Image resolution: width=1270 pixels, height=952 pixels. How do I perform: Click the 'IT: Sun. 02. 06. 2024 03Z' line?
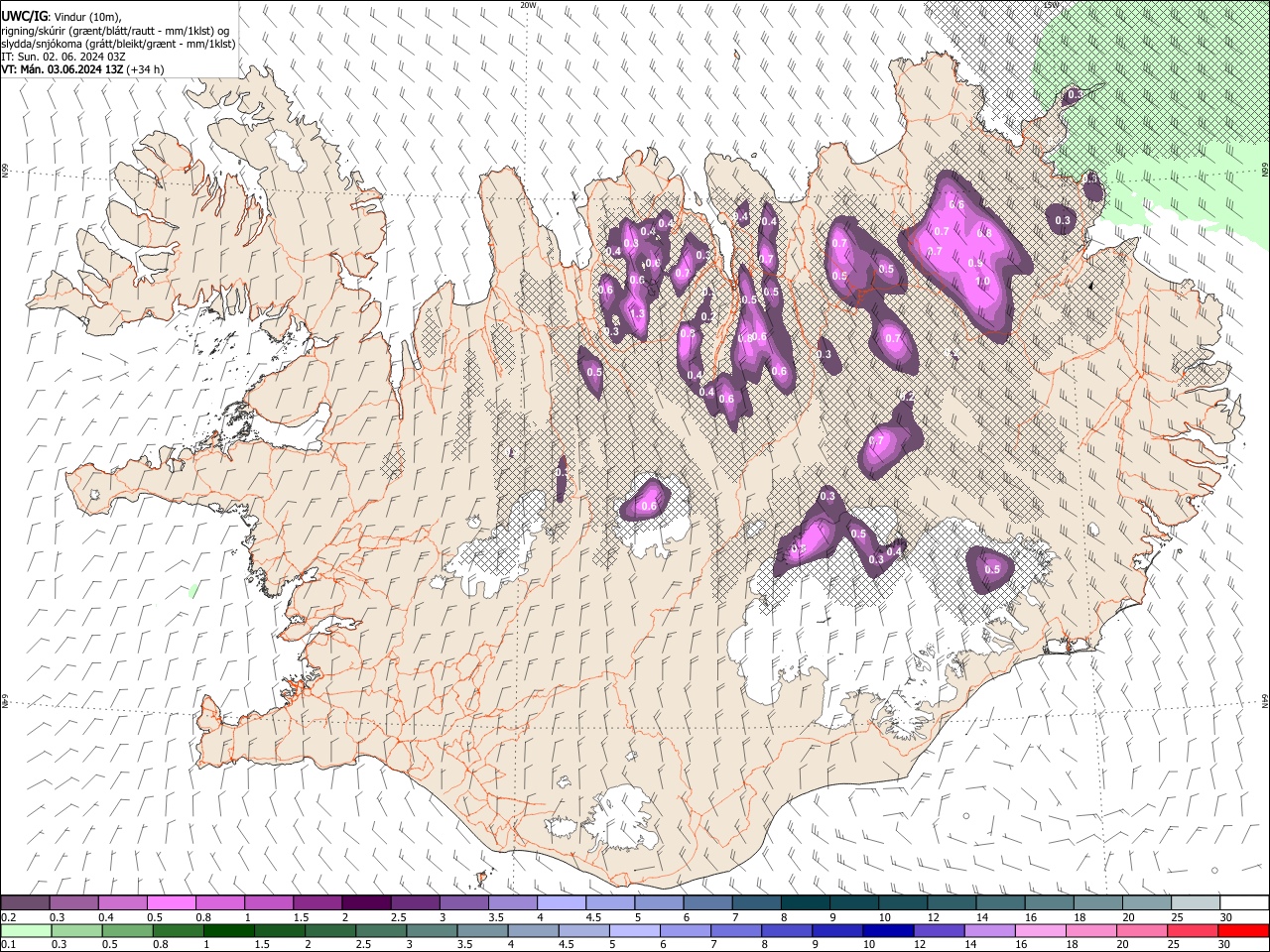point(63,57)
